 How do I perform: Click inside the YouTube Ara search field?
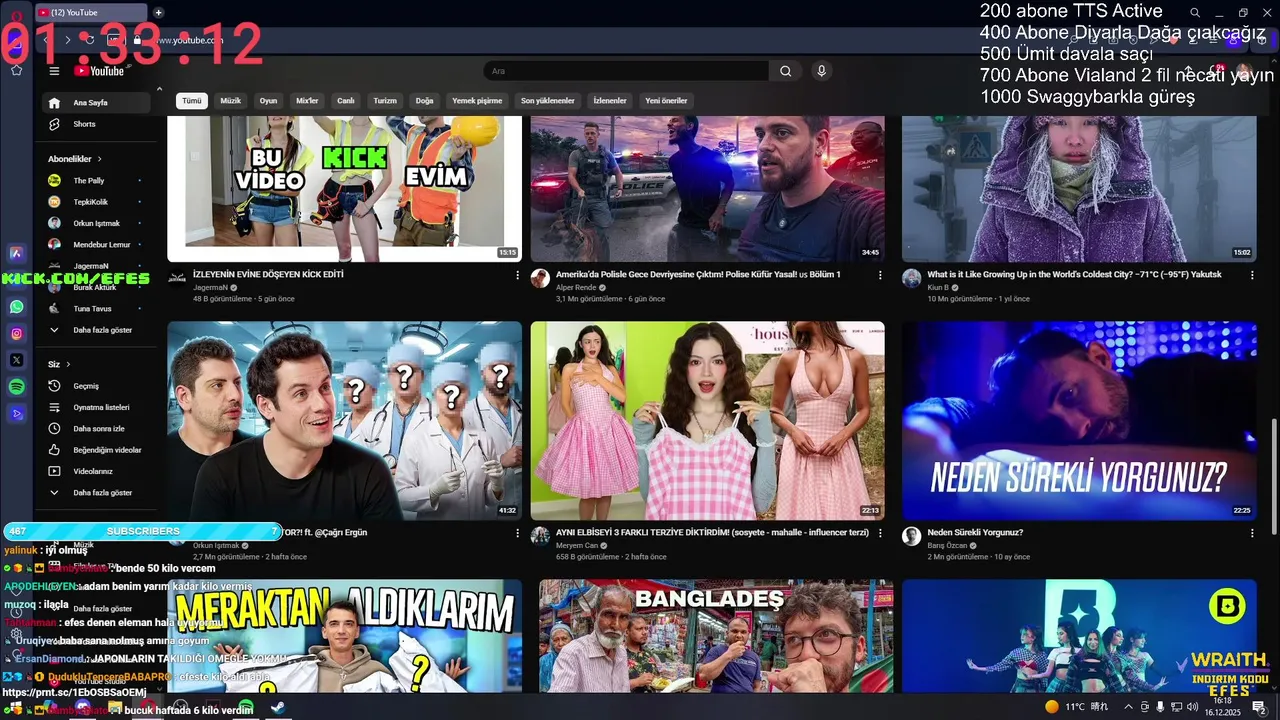pos(625,71)
